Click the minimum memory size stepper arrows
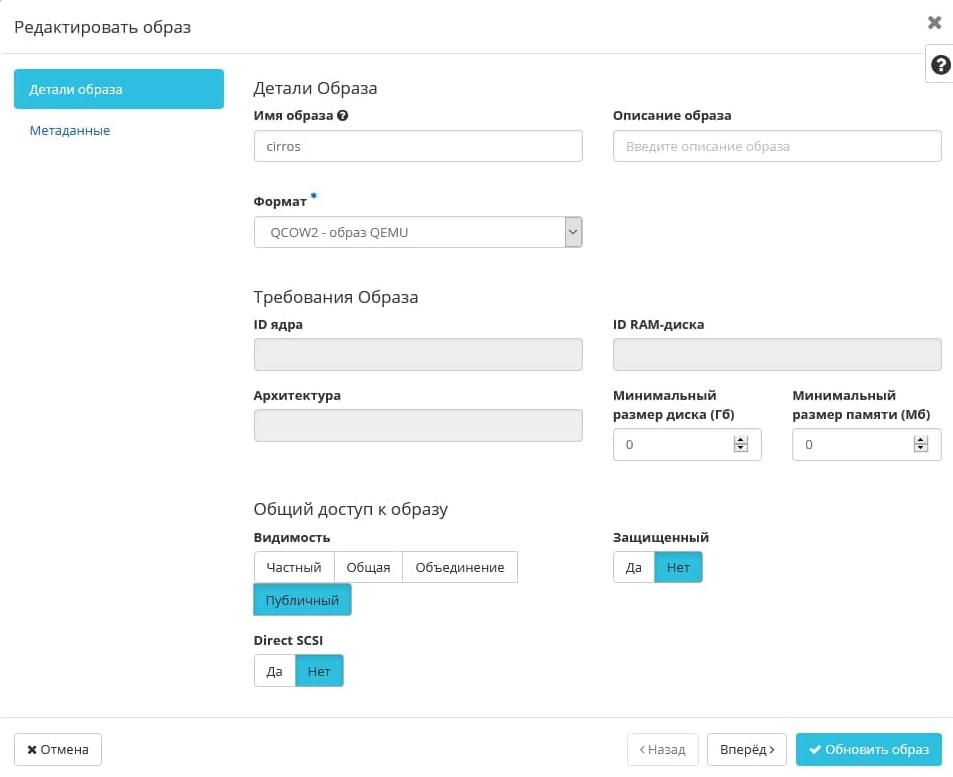This screenshot has width=953, height=777. tap(921, 445)
